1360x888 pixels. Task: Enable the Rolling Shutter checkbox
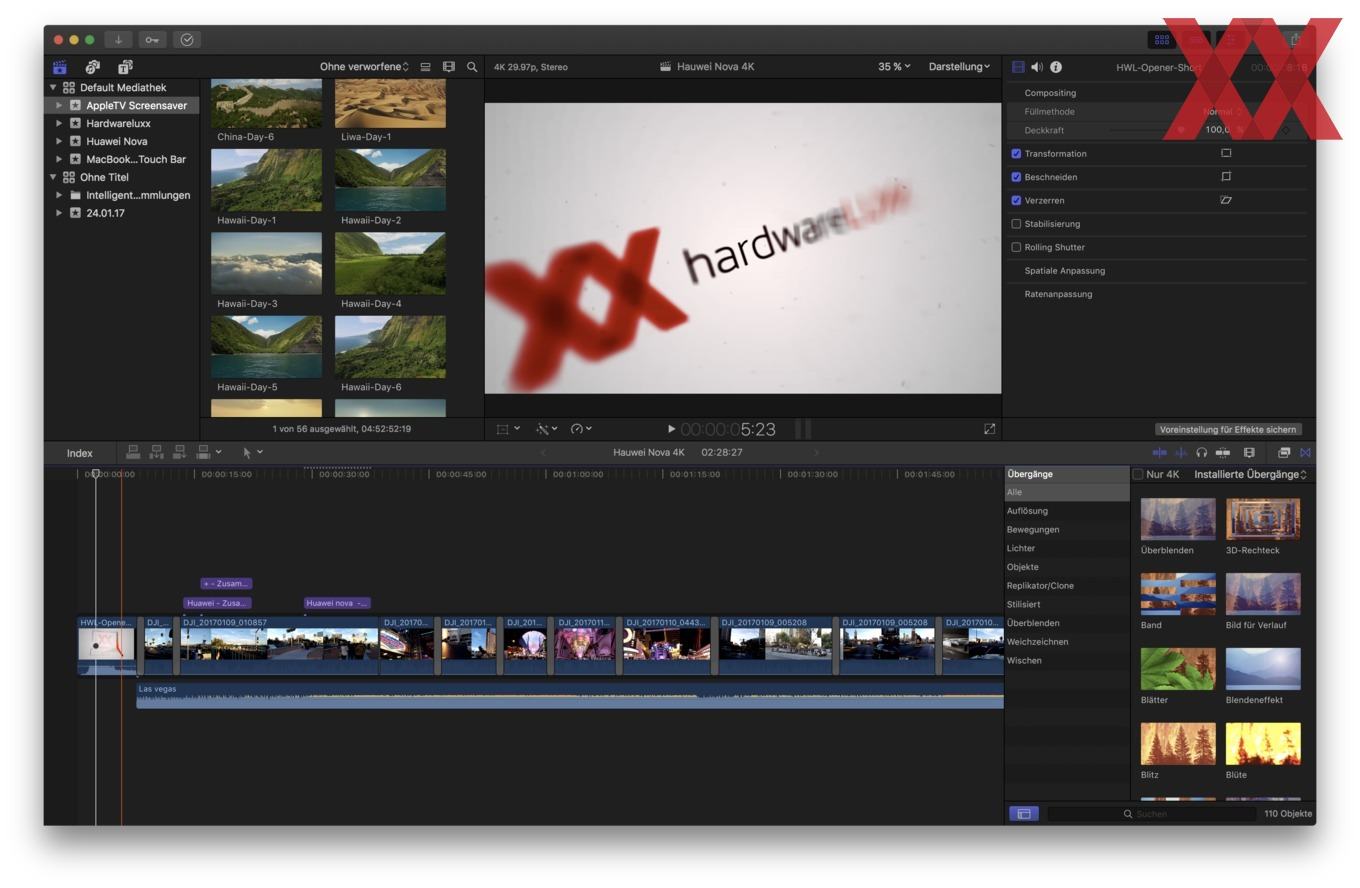point(1016,247)
